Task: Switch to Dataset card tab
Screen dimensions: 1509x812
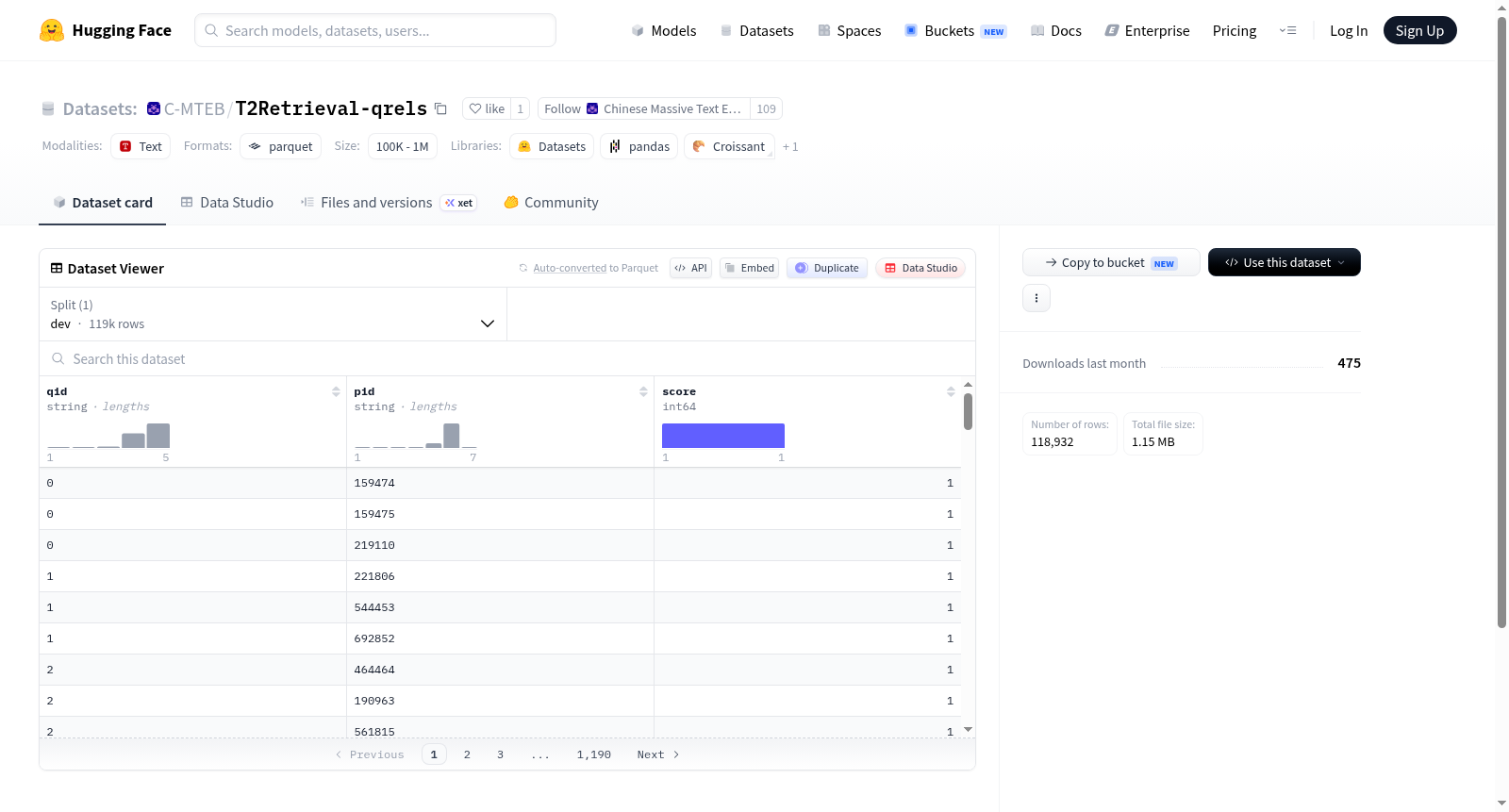Action: (x=103, y=203)
